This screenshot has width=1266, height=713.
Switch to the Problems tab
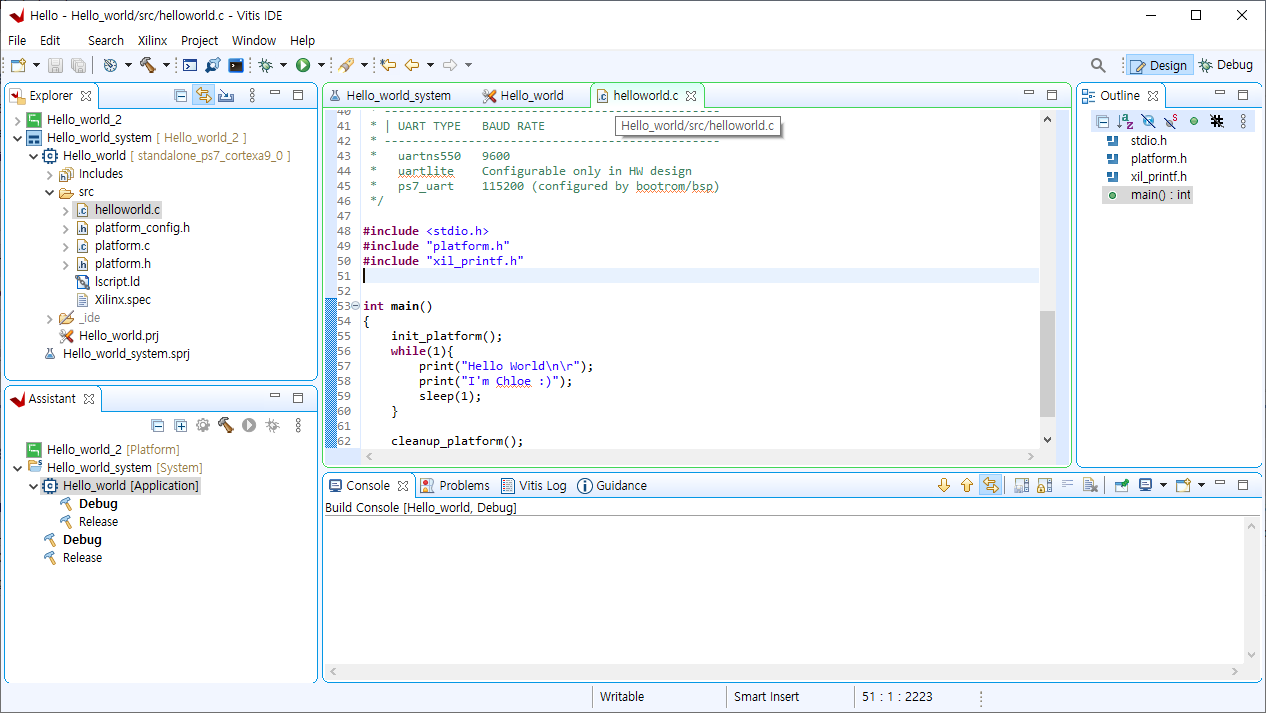455,486
